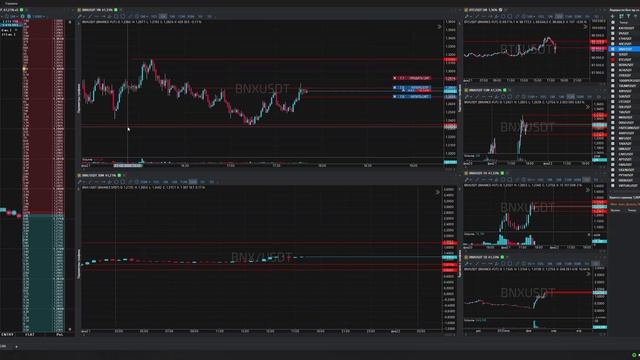Click the list layout icon in watchlist toolbar
Screen dimensions: 640x360
pyautogui.click(x=621, y=16)
